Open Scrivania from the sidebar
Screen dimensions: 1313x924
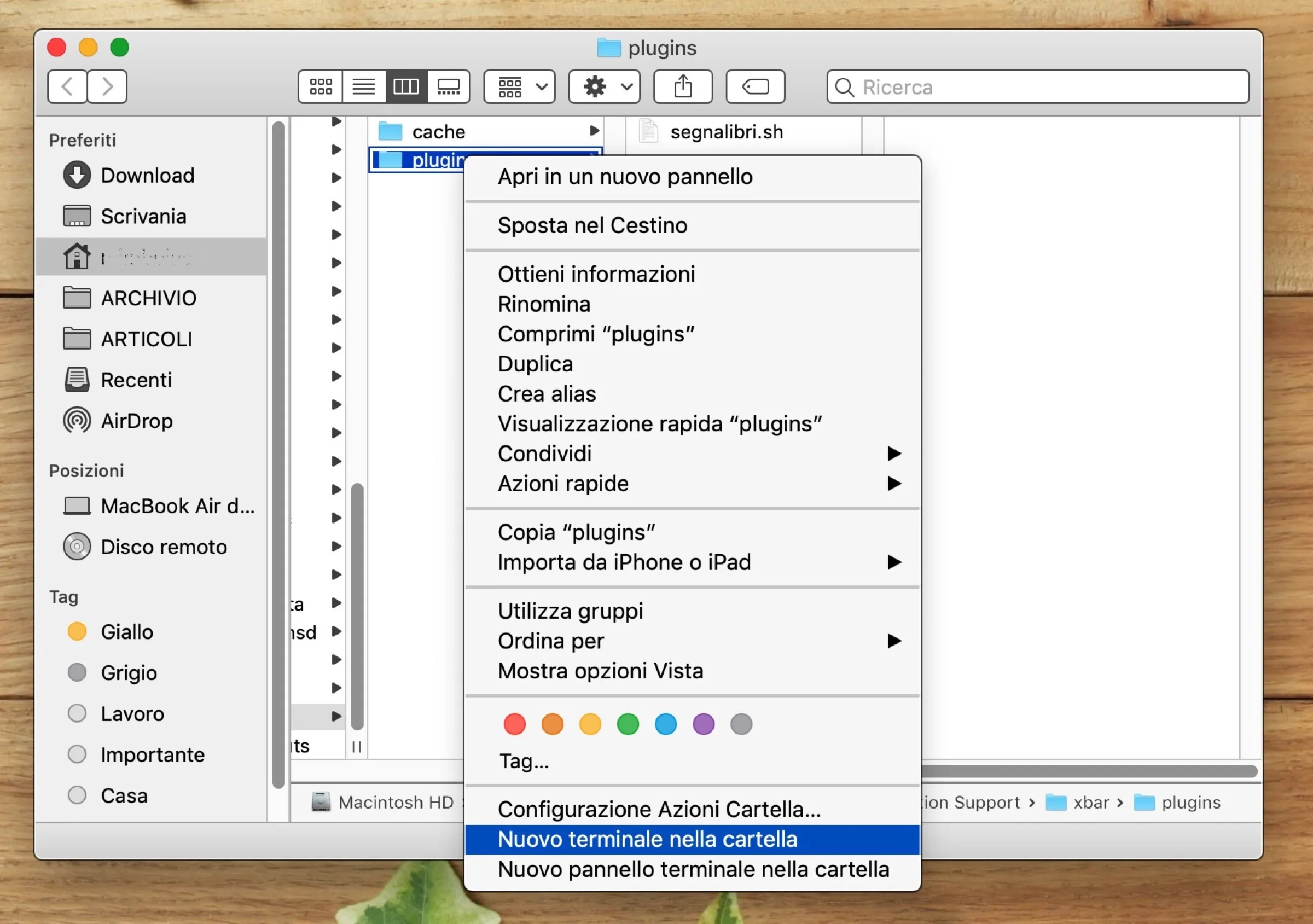pos(143,216)
